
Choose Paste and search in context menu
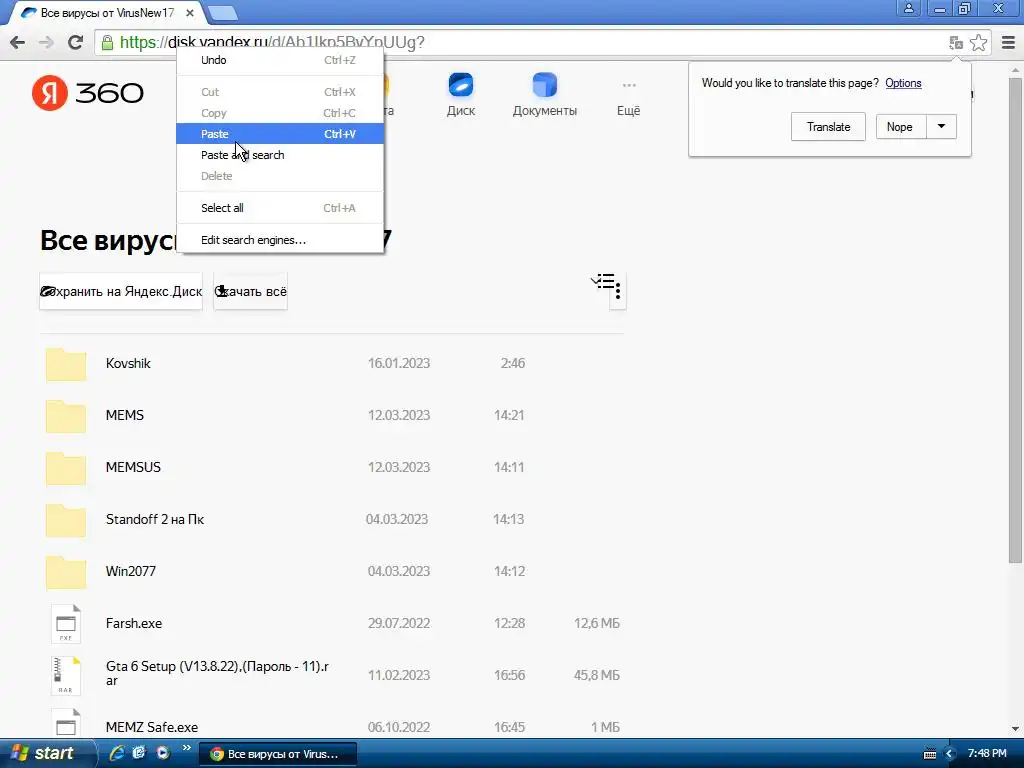pos(280,155)
